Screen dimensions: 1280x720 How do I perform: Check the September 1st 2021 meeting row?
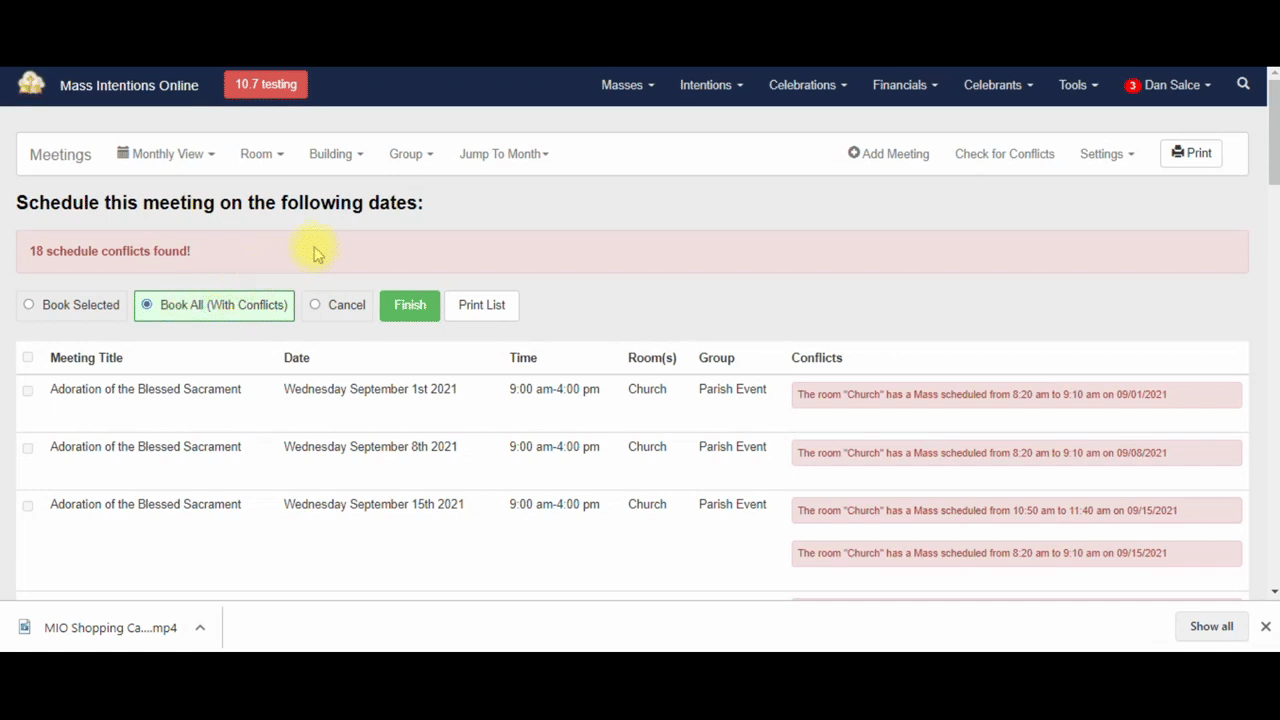[28, 390]
